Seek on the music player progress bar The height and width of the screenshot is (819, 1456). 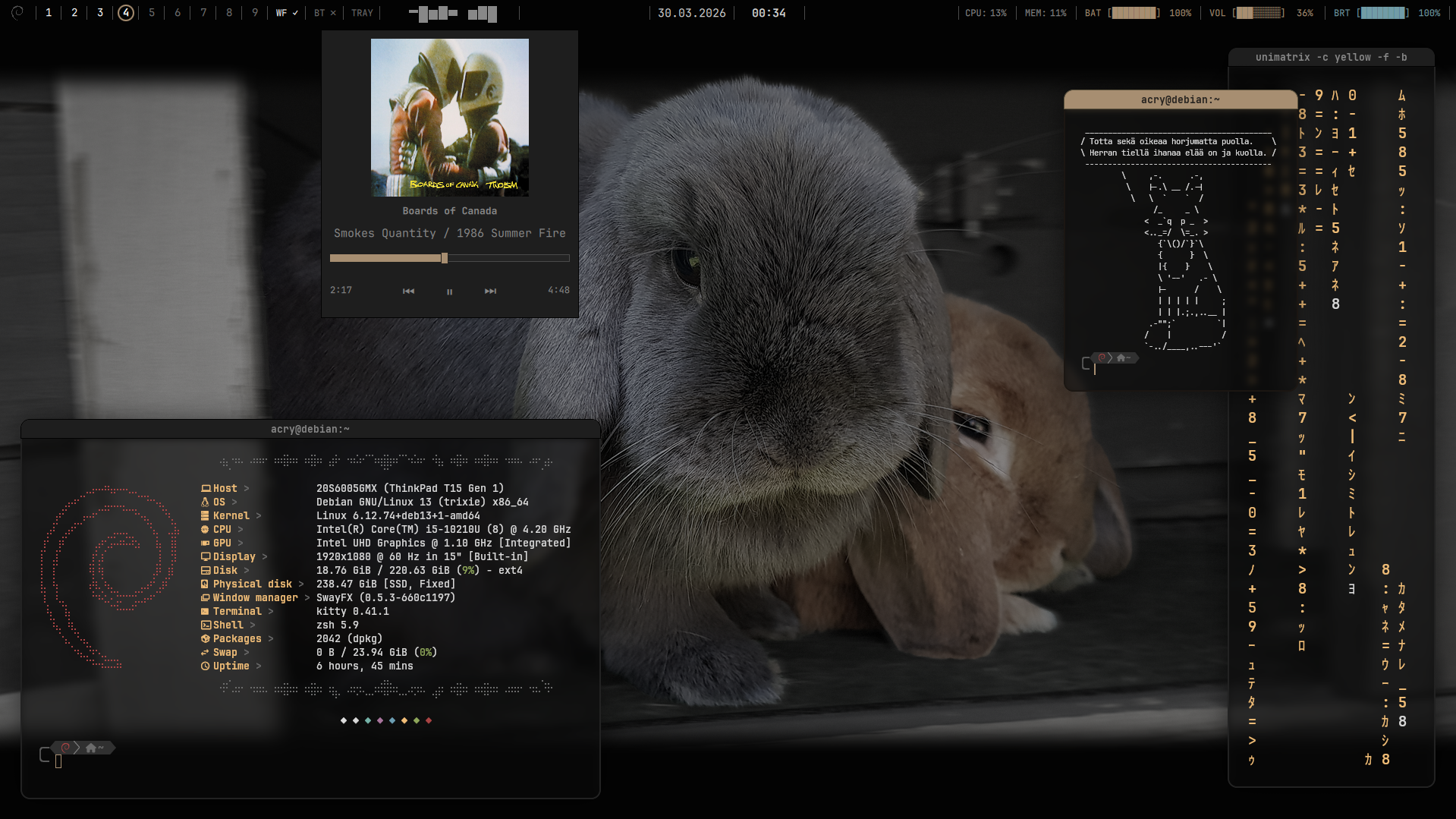click(x=450, y=258)
